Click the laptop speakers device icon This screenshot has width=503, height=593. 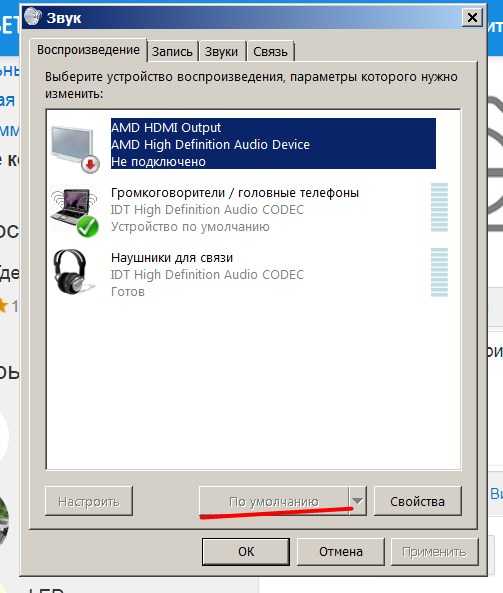[73, 208]
